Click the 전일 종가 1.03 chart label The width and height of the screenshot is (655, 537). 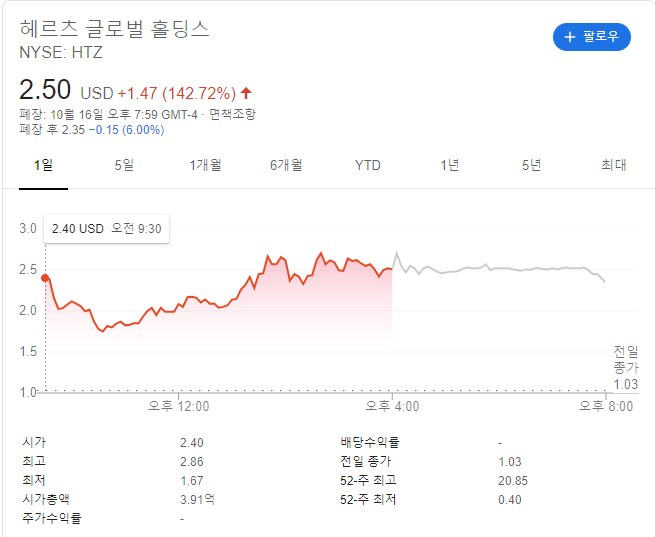(x=625, y=367)
